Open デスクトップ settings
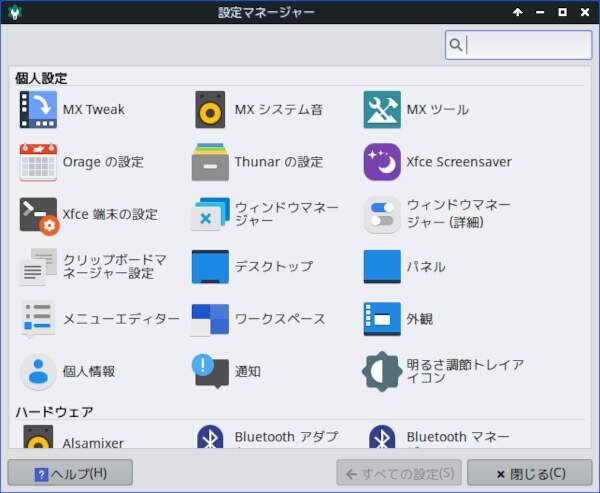The height and width of the screenshot is (493, 600). pyautogui.click(x=210, y=267)
